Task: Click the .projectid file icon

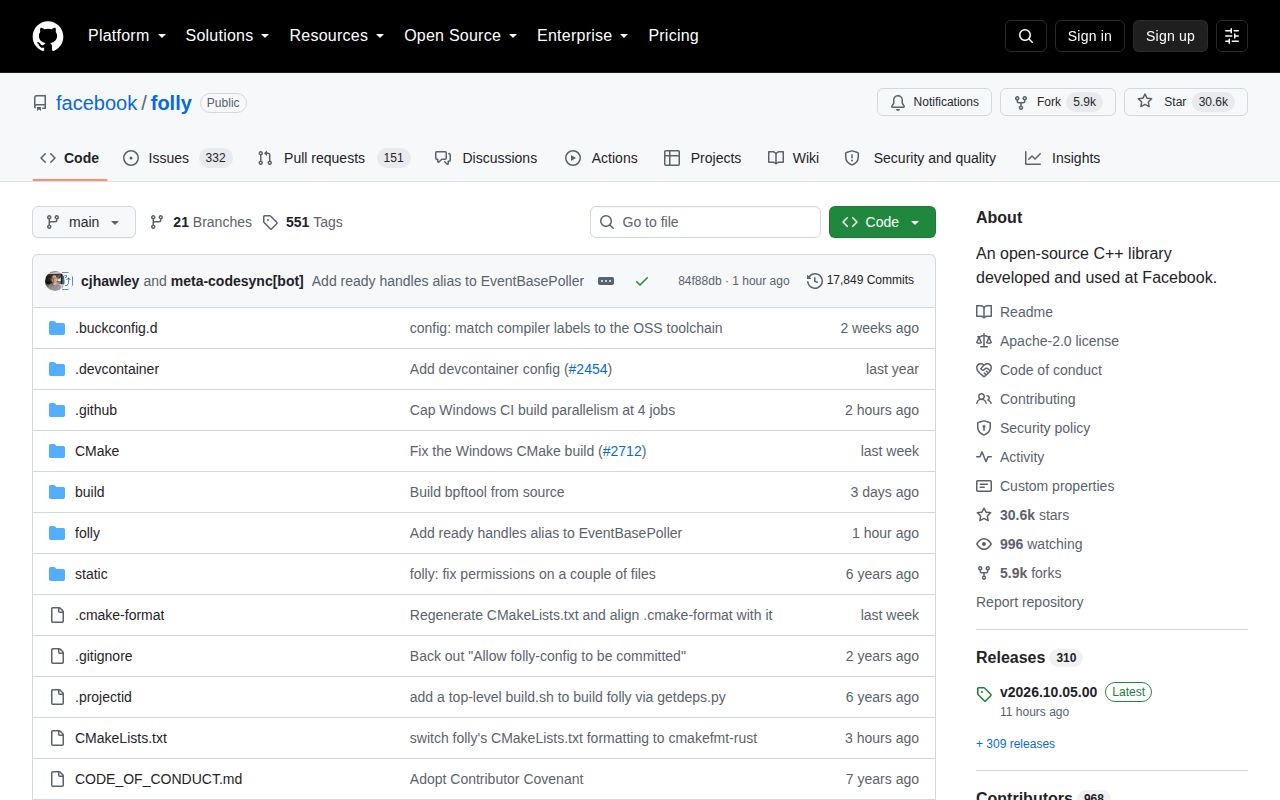Action: [57, 697]
